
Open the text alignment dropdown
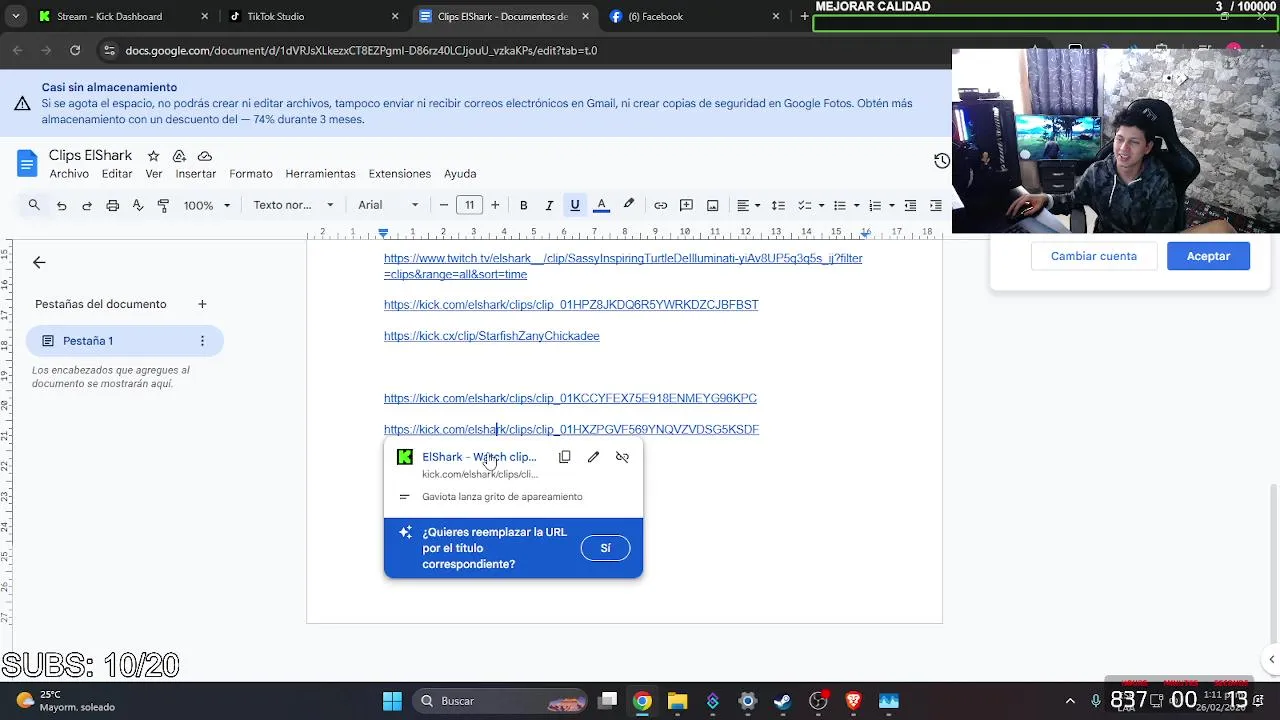748,205
